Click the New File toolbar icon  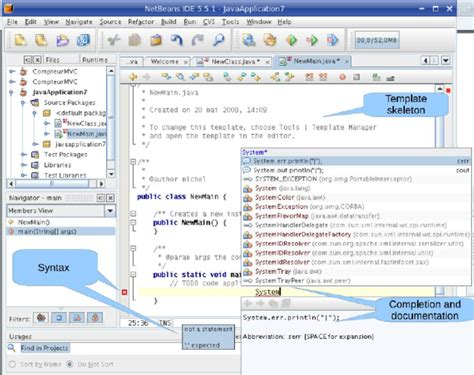tap(20, 40)
